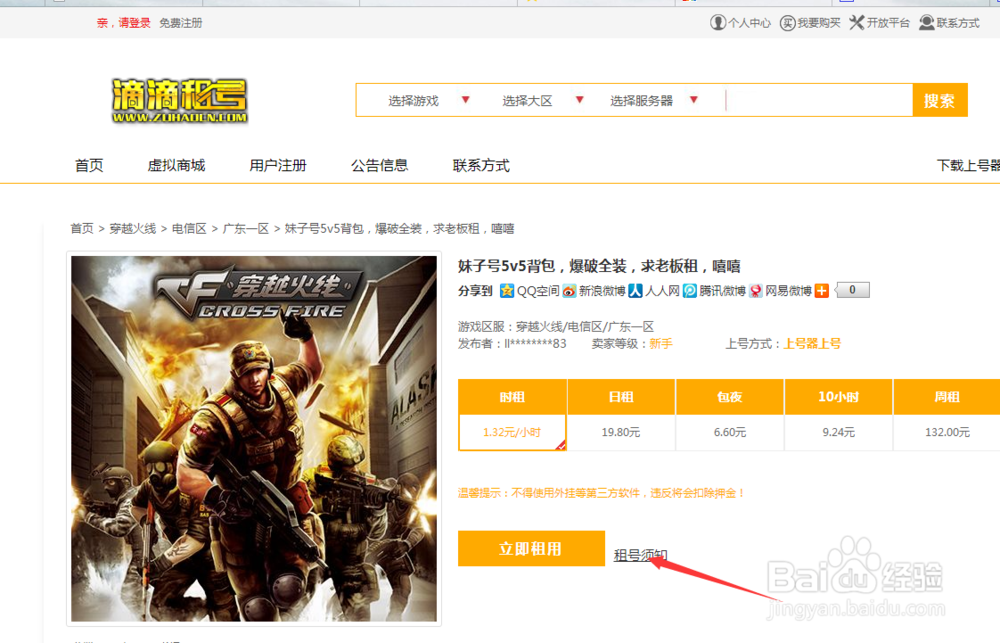Open 用户注册 navigation item

coord(277,165)
